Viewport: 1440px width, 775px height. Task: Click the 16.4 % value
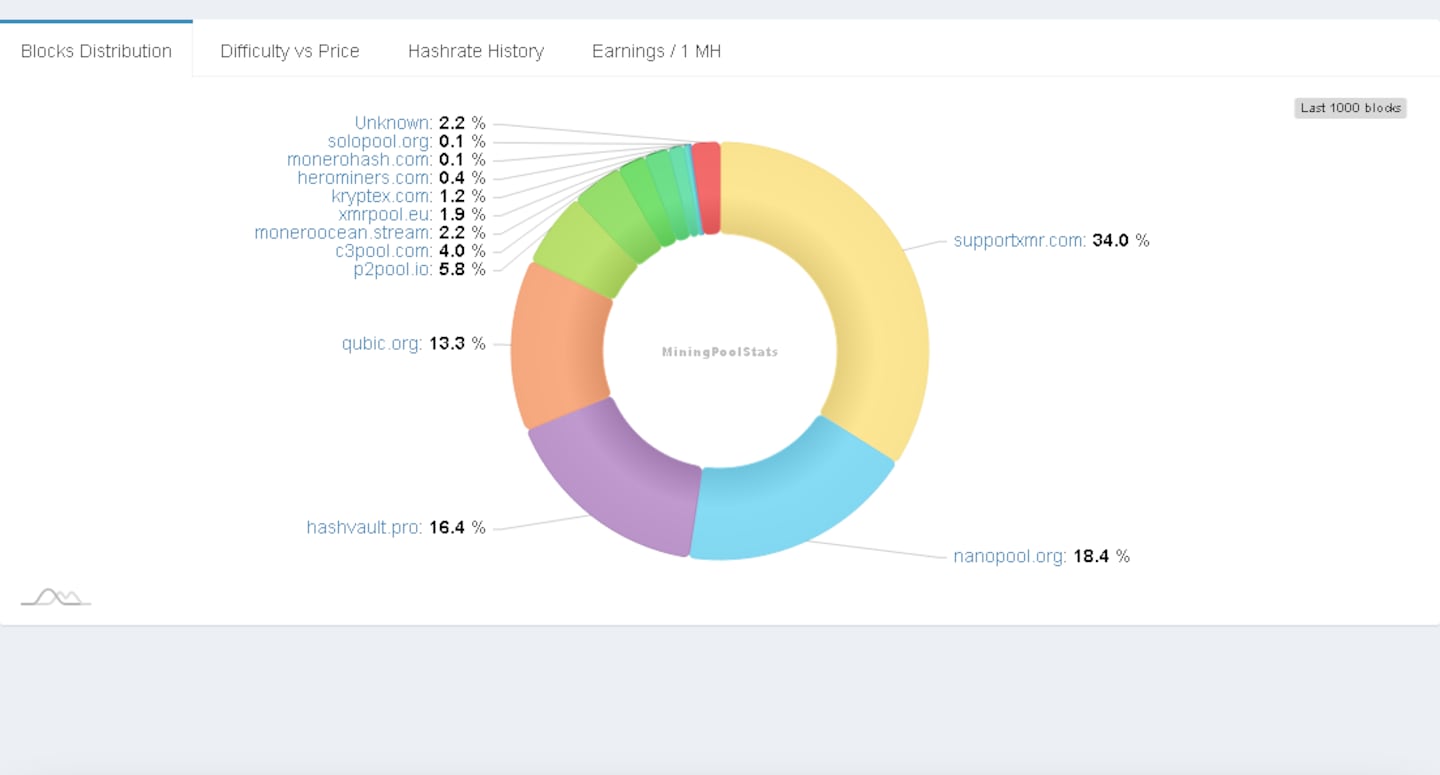(457, 527)
